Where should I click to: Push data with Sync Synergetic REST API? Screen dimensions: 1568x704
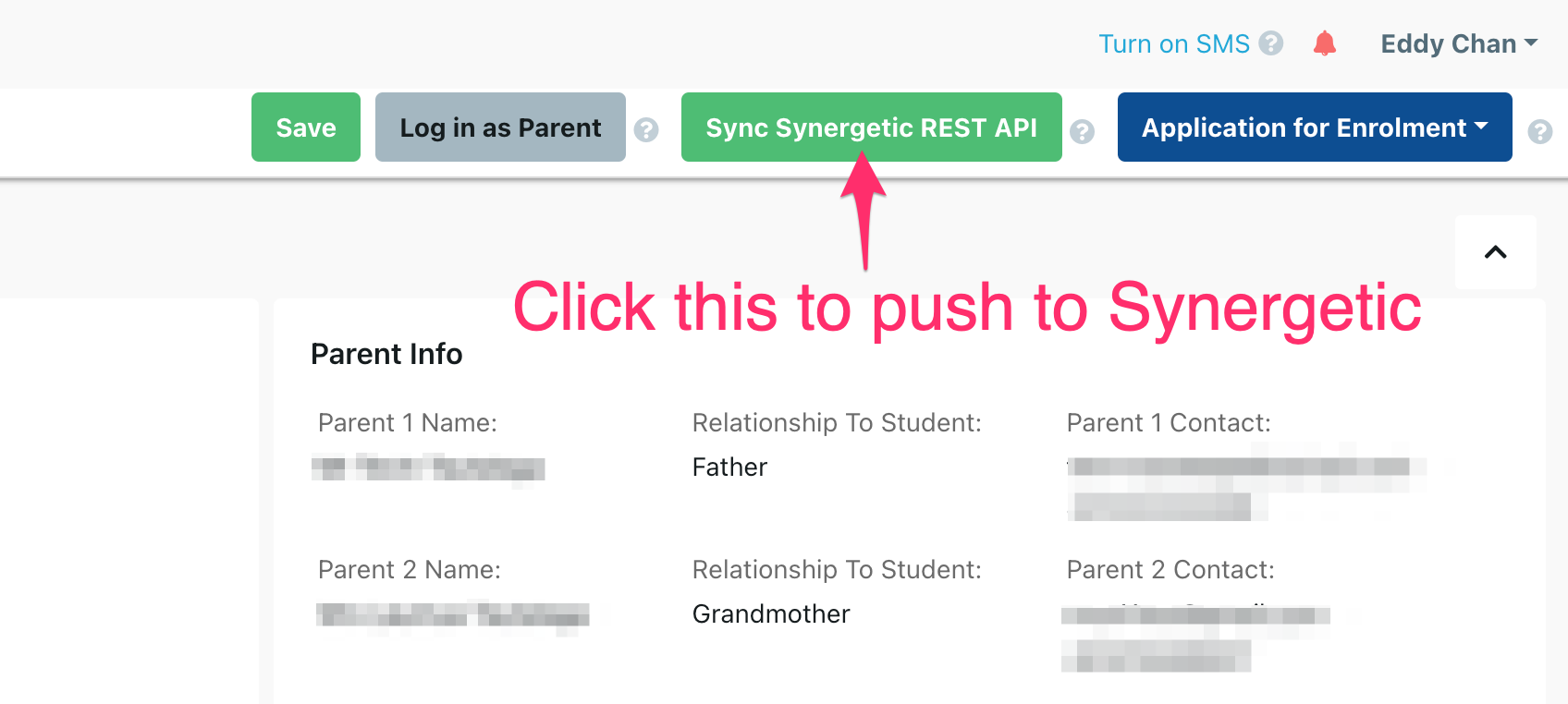point(871,127)
